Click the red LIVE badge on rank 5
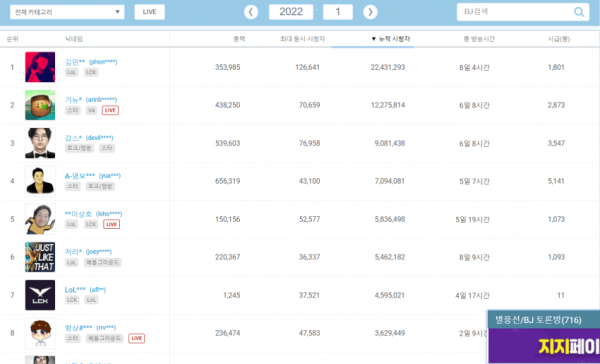 pos(111,224)
